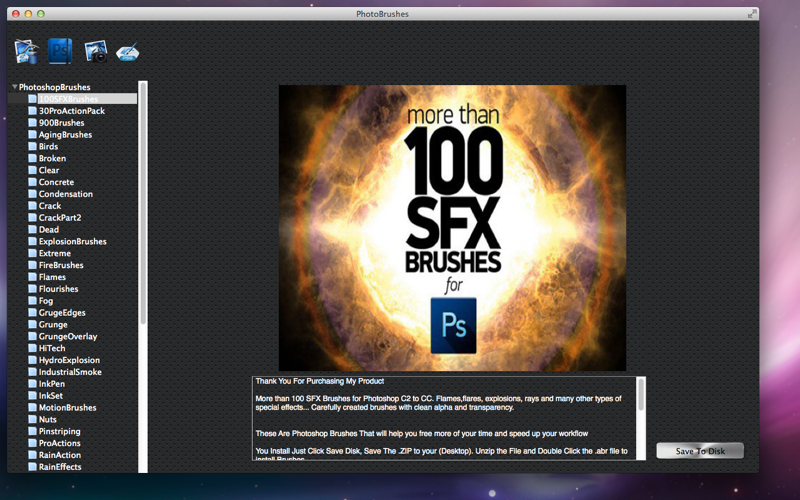
Task: Click the file icon next to Grunge
Action: click(x=32, y=324)
